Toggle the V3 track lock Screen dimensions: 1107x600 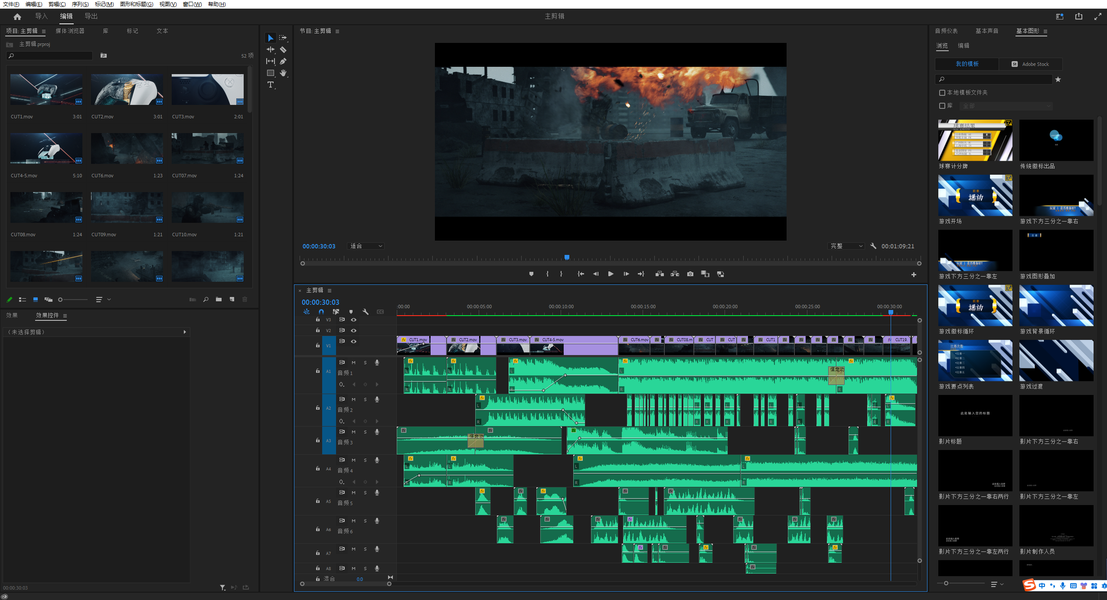pyautogui.click(x=318, y=320)
